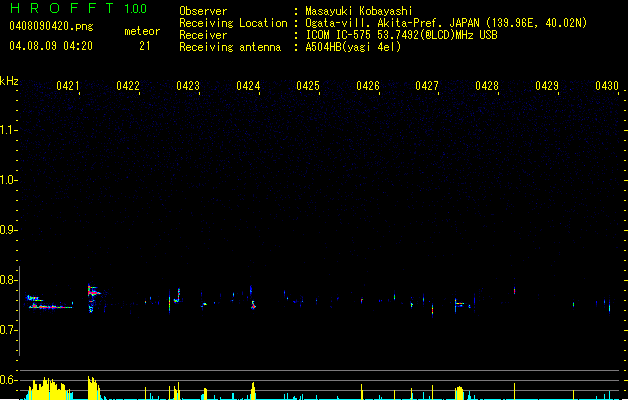The image size is (629, 400).
Task: Click the echo near 0428 at 0.78 kHz
Action: click(514, 290)
